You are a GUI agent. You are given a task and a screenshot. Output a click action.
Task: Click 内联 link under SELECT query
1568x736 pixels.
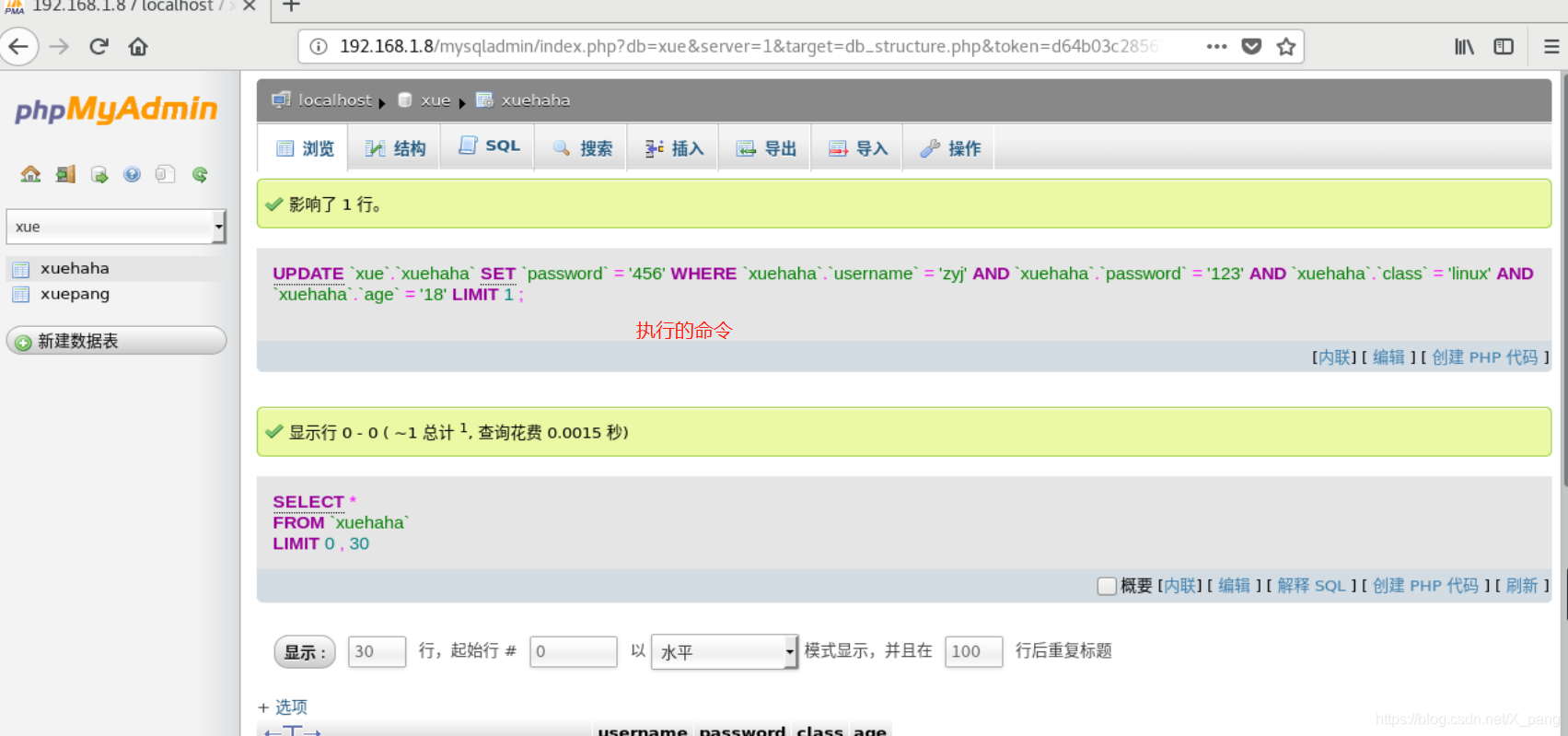click(1179, 586)
